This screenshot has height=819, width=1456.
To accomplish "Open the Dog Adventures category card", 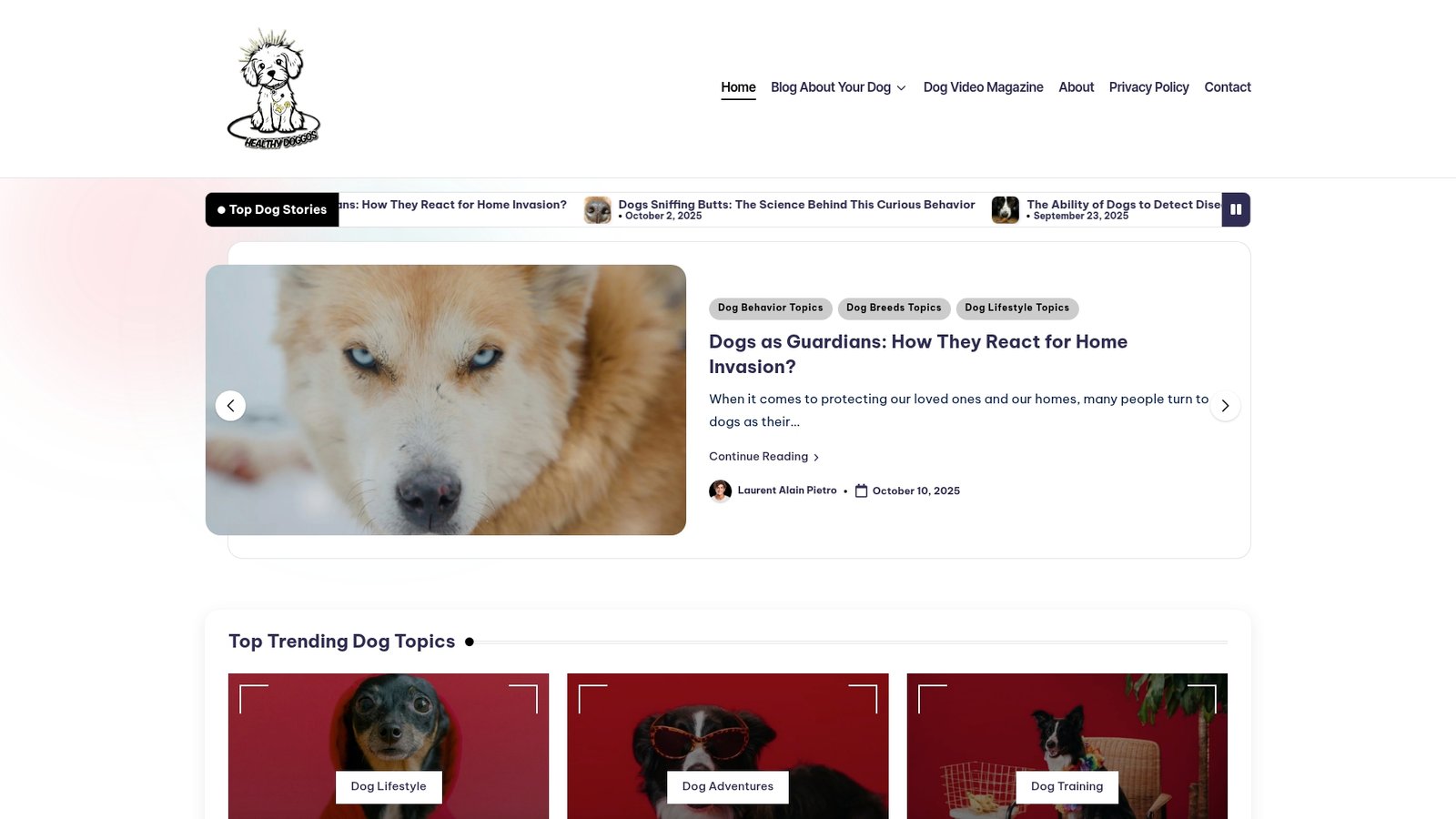I will pyautogui.click(x=727, y=786).
